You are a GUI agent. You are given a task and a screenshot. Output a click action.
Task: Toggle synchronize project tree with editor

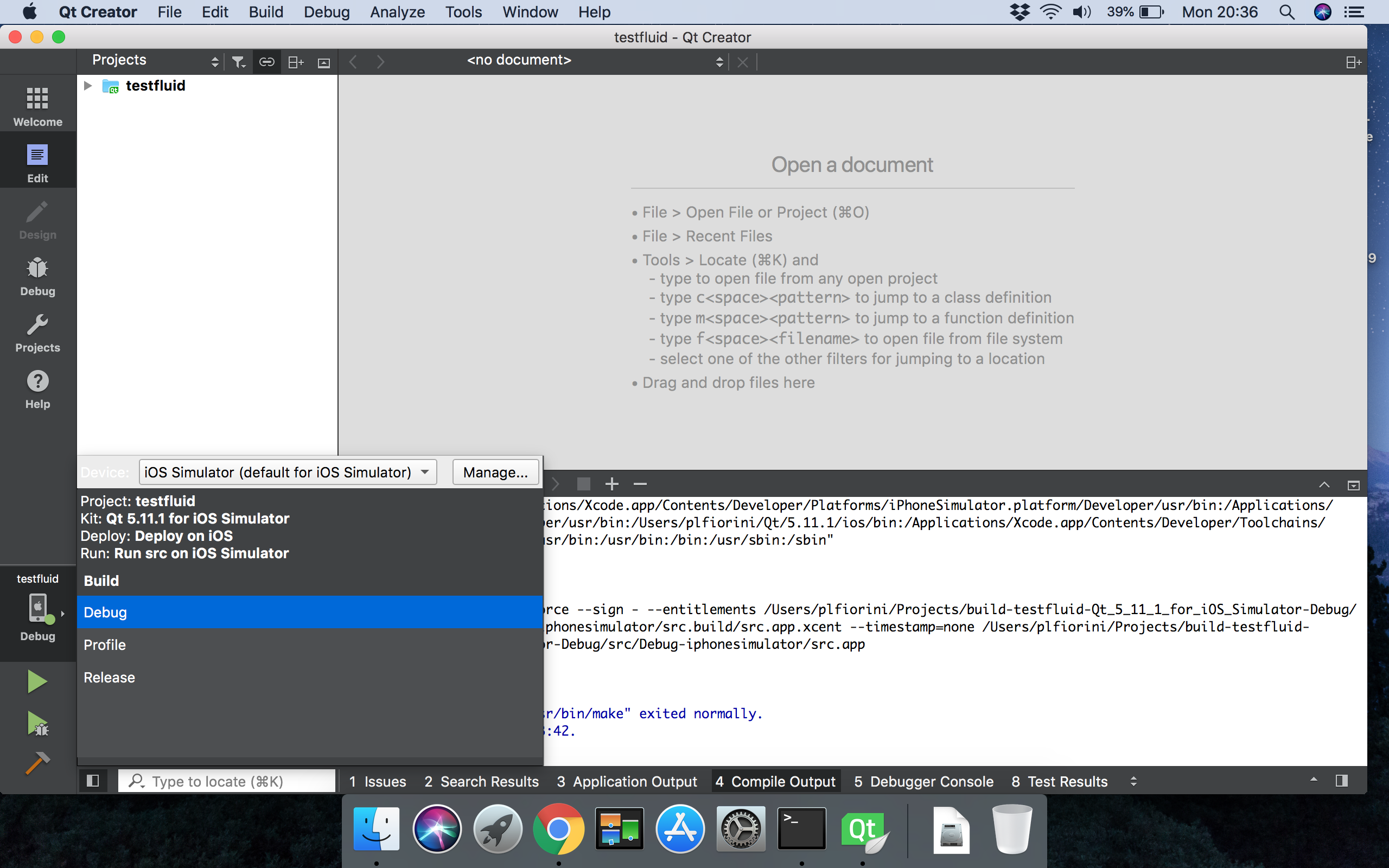coord(266,61)
